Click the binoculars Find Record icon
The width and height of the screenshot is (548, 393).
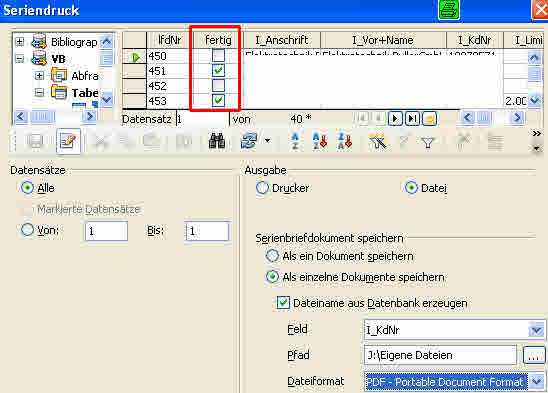coord(217,142)
